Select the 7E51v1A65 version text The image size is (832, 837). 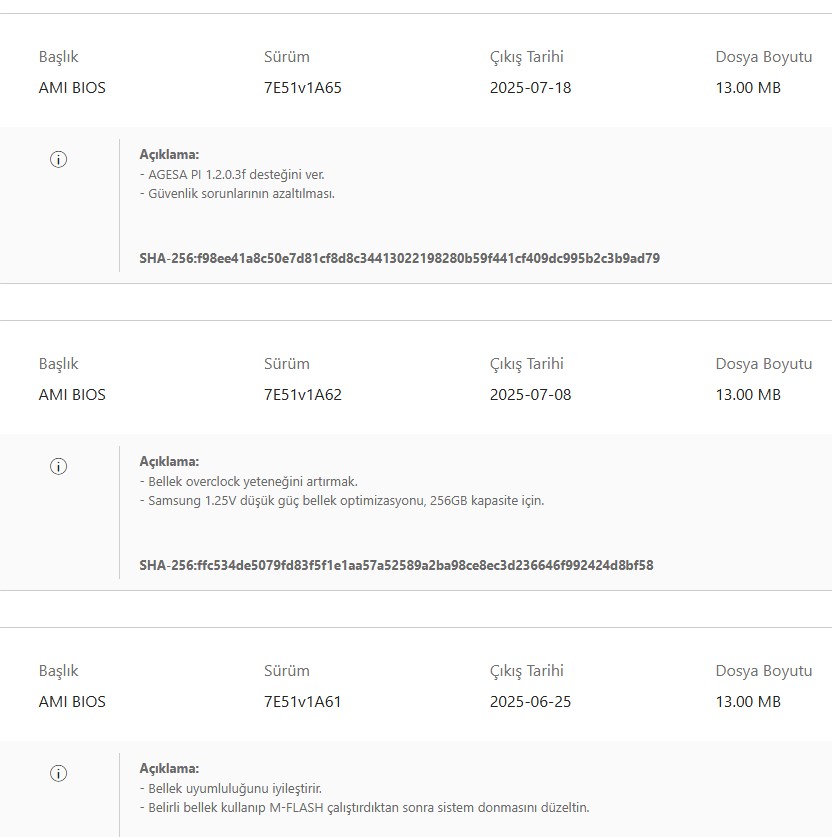(302, 88)
